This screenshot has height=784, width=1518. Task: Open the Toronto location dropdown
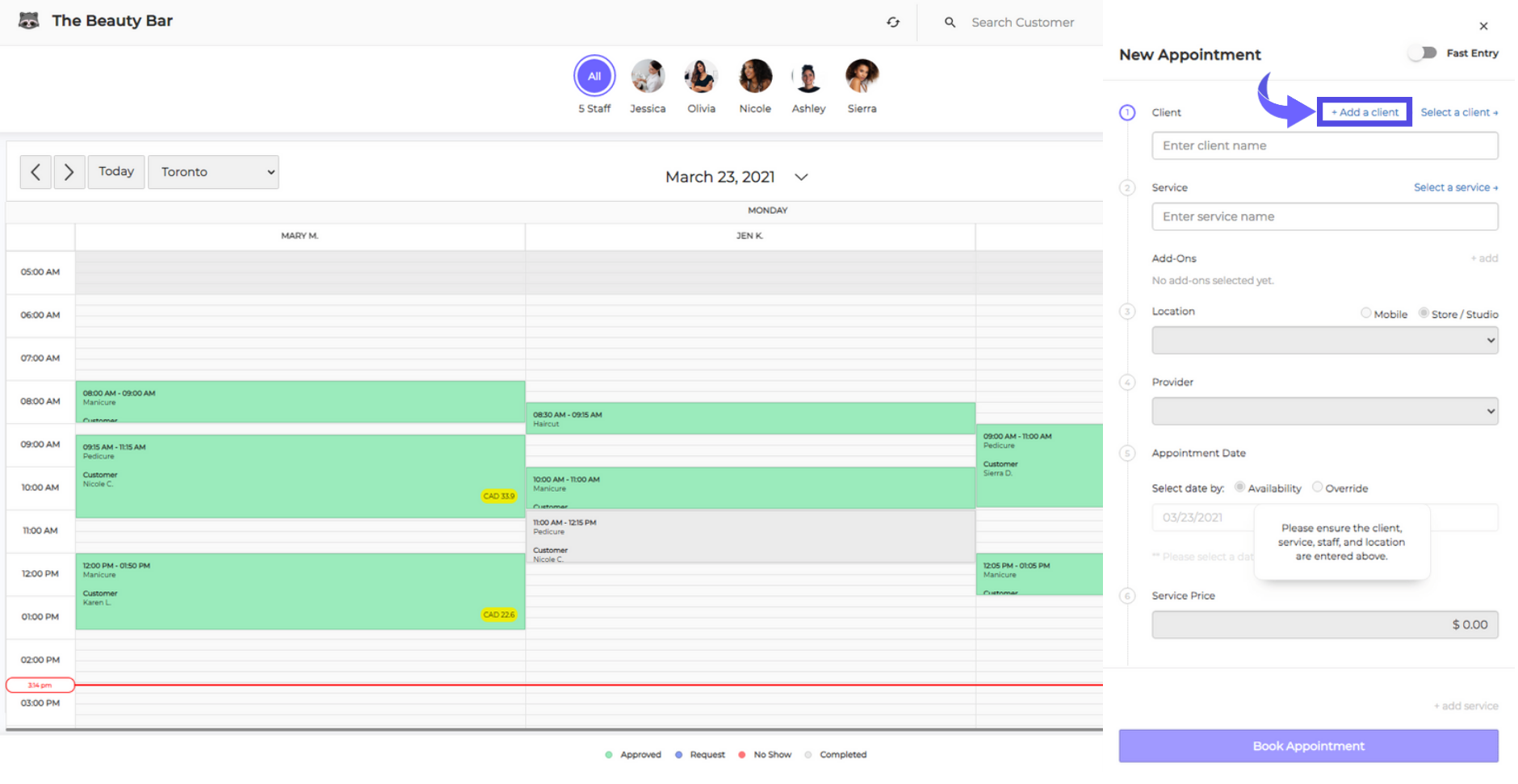[x=214, y=172]
